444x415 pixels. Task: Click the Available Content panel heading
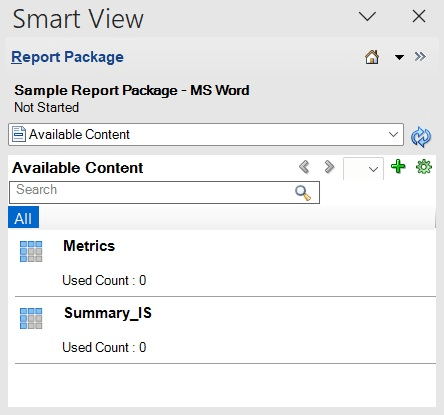(x=78, y=168)
